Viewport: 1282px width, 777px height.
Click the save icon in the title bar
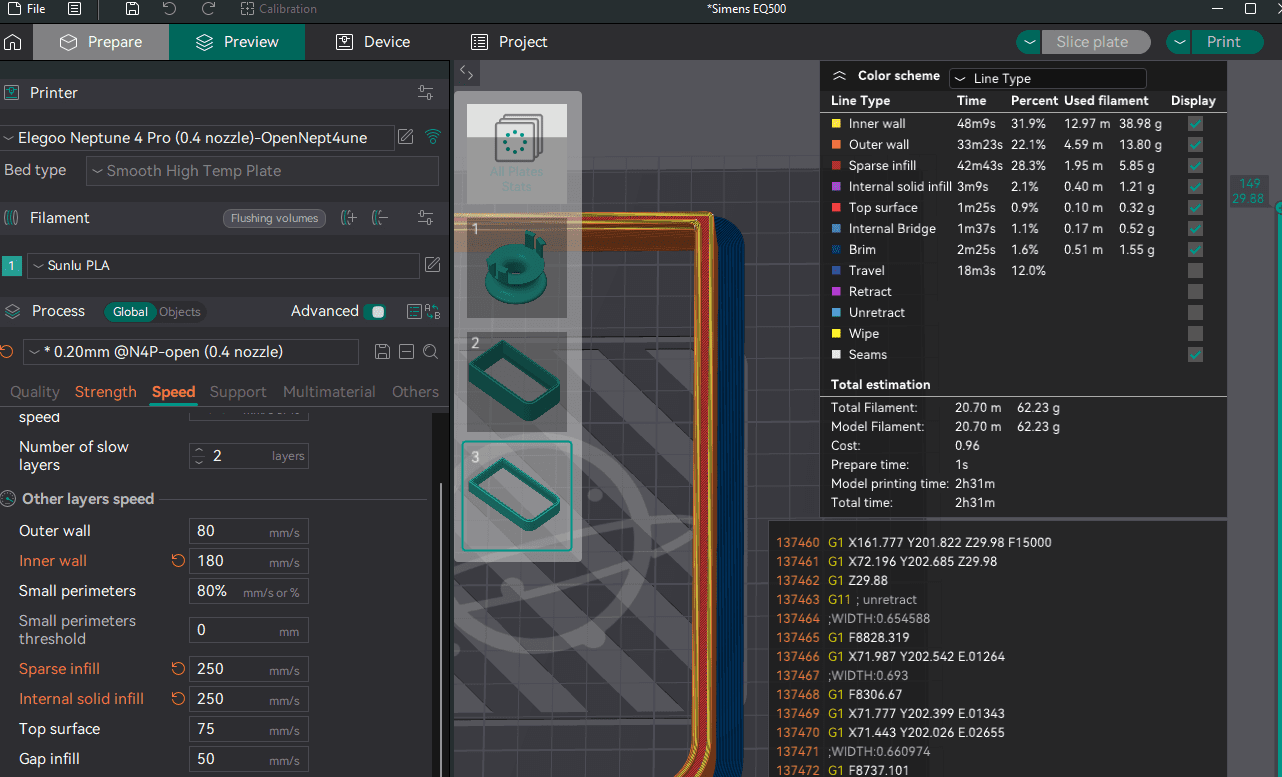click(x=133, y=9)
